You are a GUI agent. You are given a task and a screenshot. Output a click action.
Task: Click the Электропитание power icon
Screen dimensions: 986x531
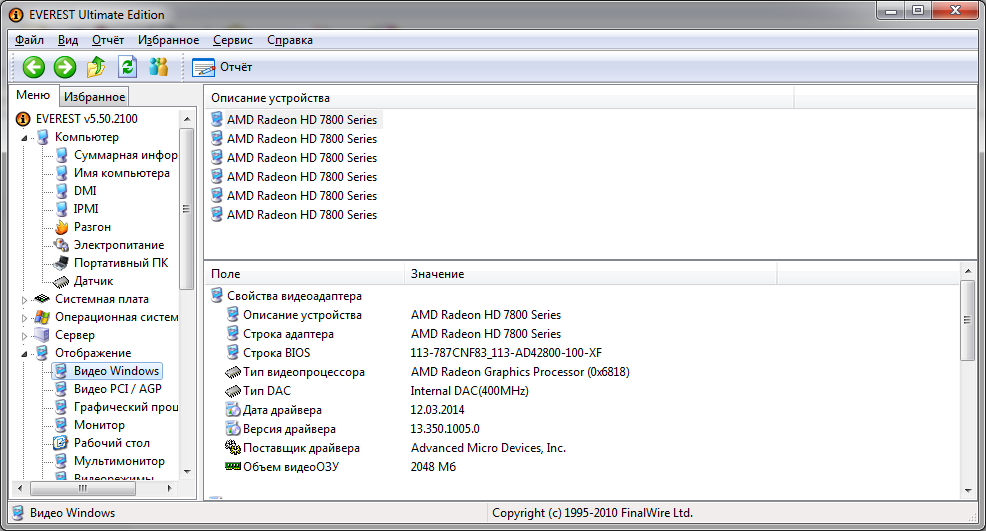pyautogui.click(x=62, y=245)
